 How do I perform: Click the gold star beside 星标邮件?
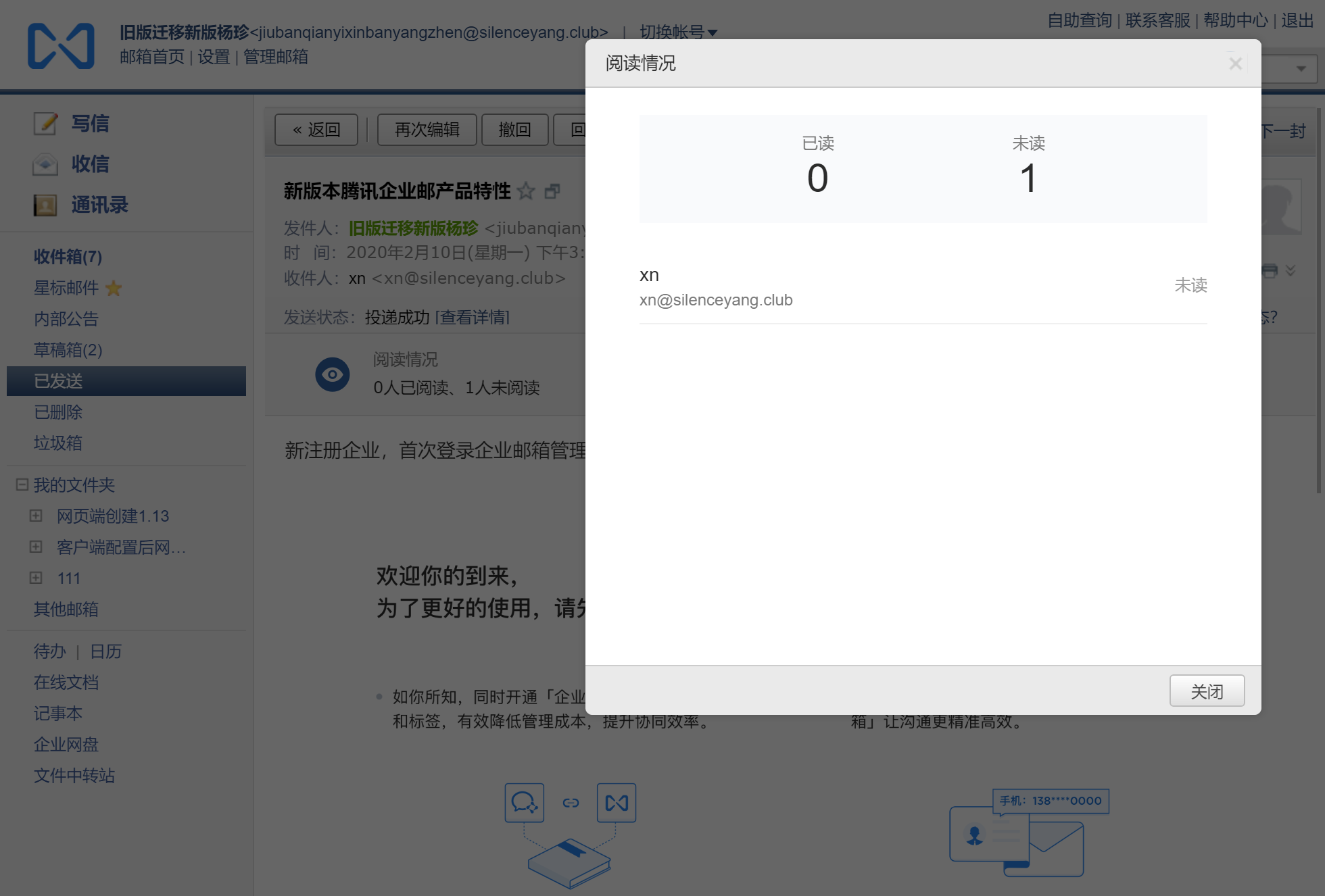pos(114,289)
